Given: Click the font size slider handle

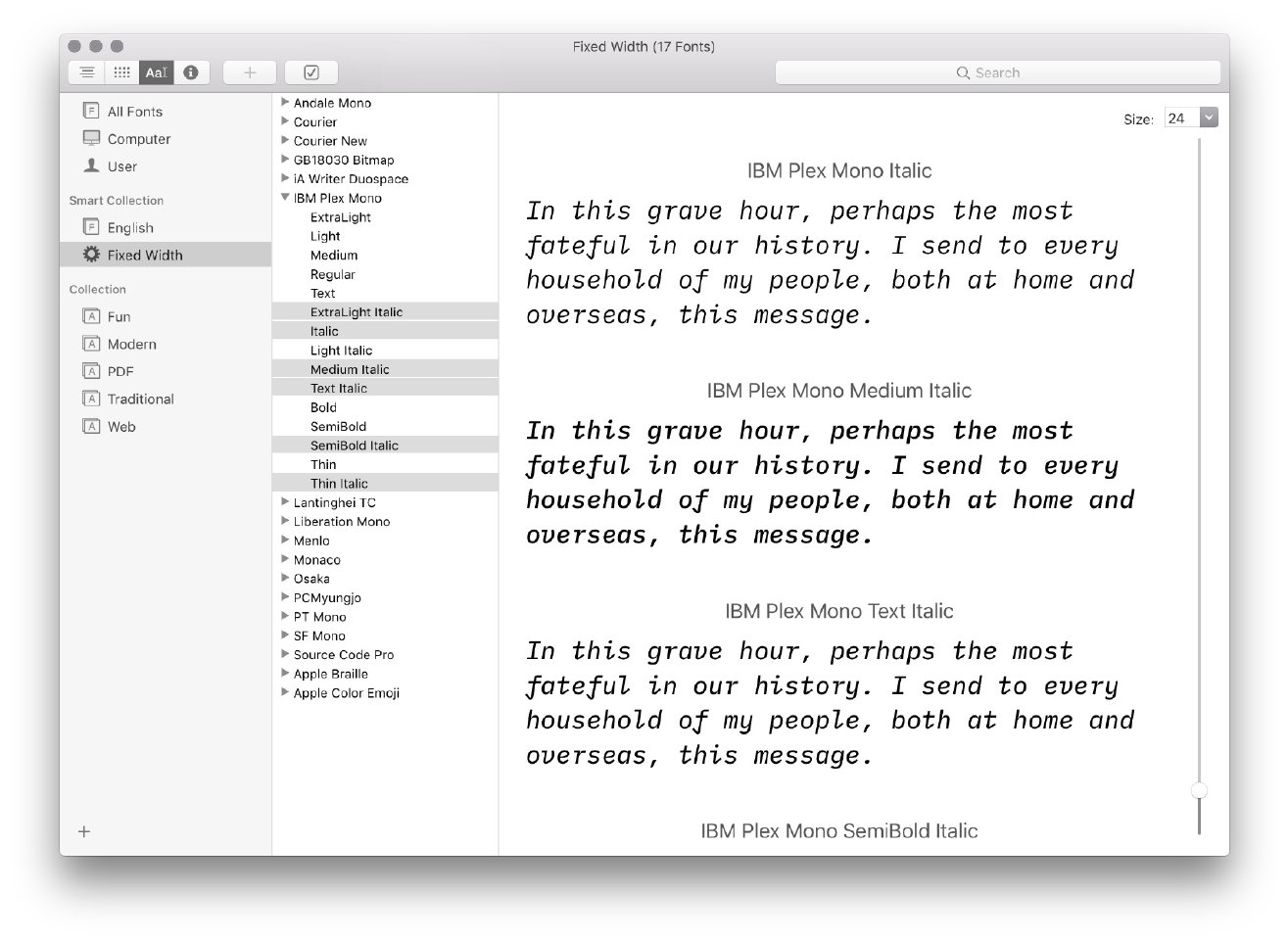Looking at the screenshot, I should tap(1199, 790).
